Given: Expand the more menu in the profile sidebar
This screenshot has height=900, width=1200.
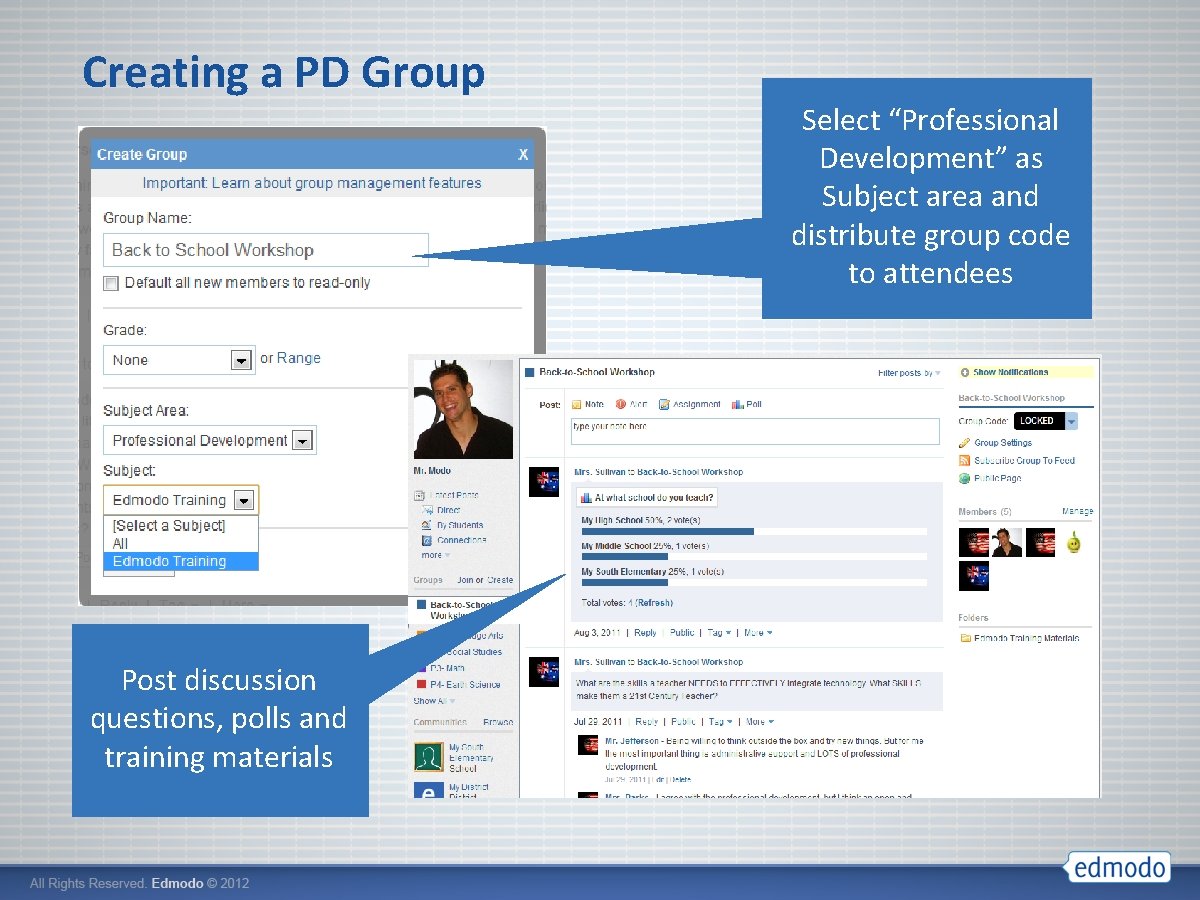Looking at the screenshot, I should (x=435, y=555).
